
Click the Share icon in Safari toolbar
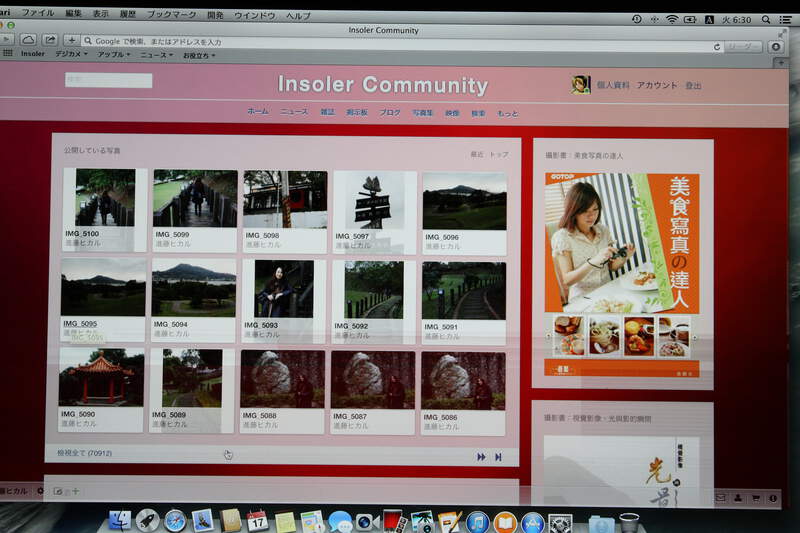point(50,40)
